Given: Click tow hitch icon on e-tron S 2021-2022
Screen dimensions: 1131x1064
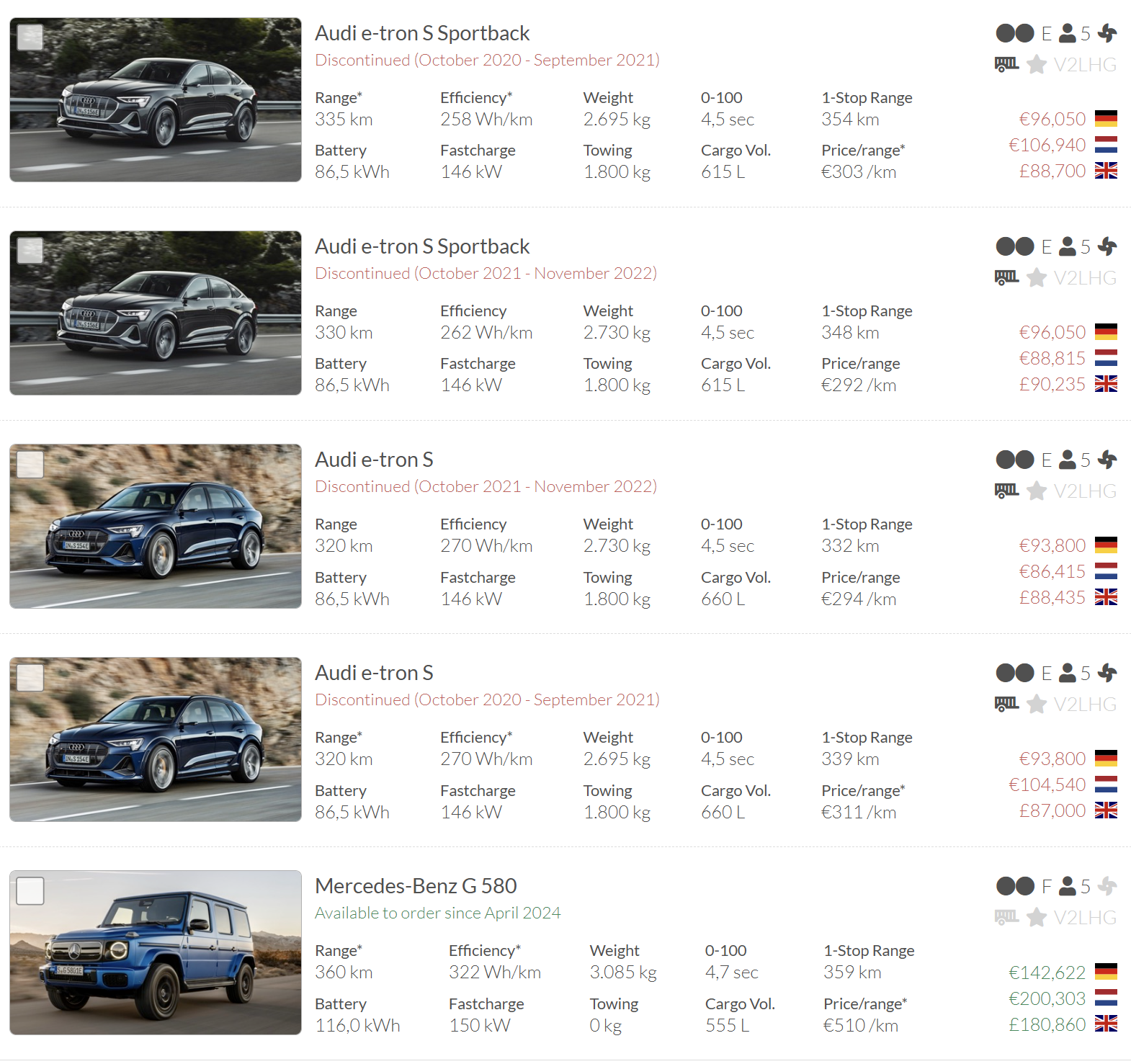Looking at the screenshot, I should point(1006,491).
